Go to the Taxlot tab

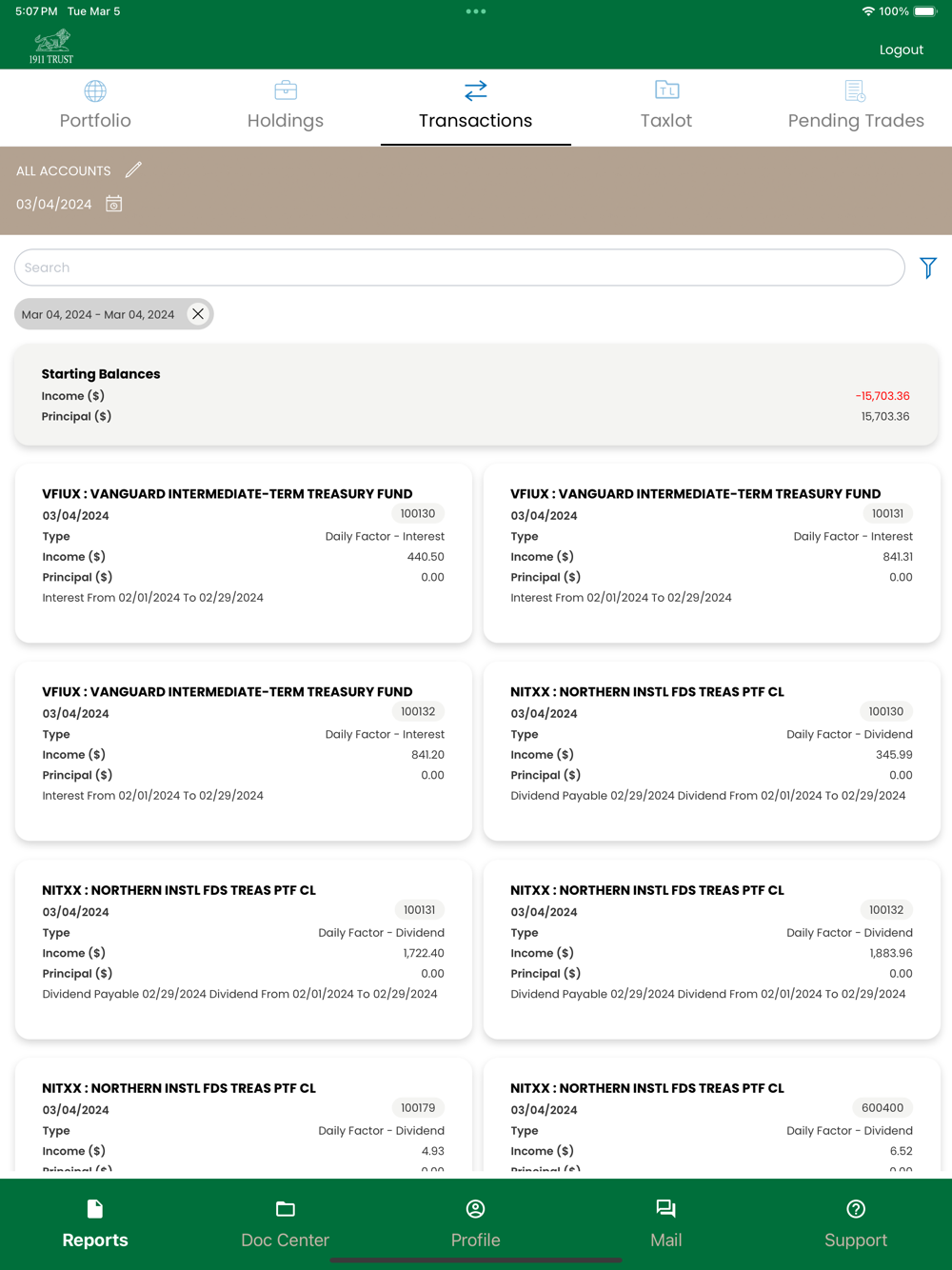click(x=666, y=107)
